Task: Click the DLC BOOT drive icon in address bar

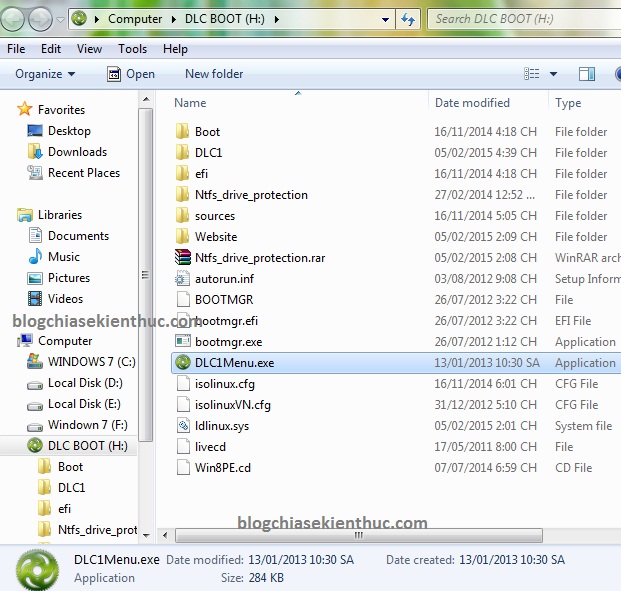Action: point(79,18)
